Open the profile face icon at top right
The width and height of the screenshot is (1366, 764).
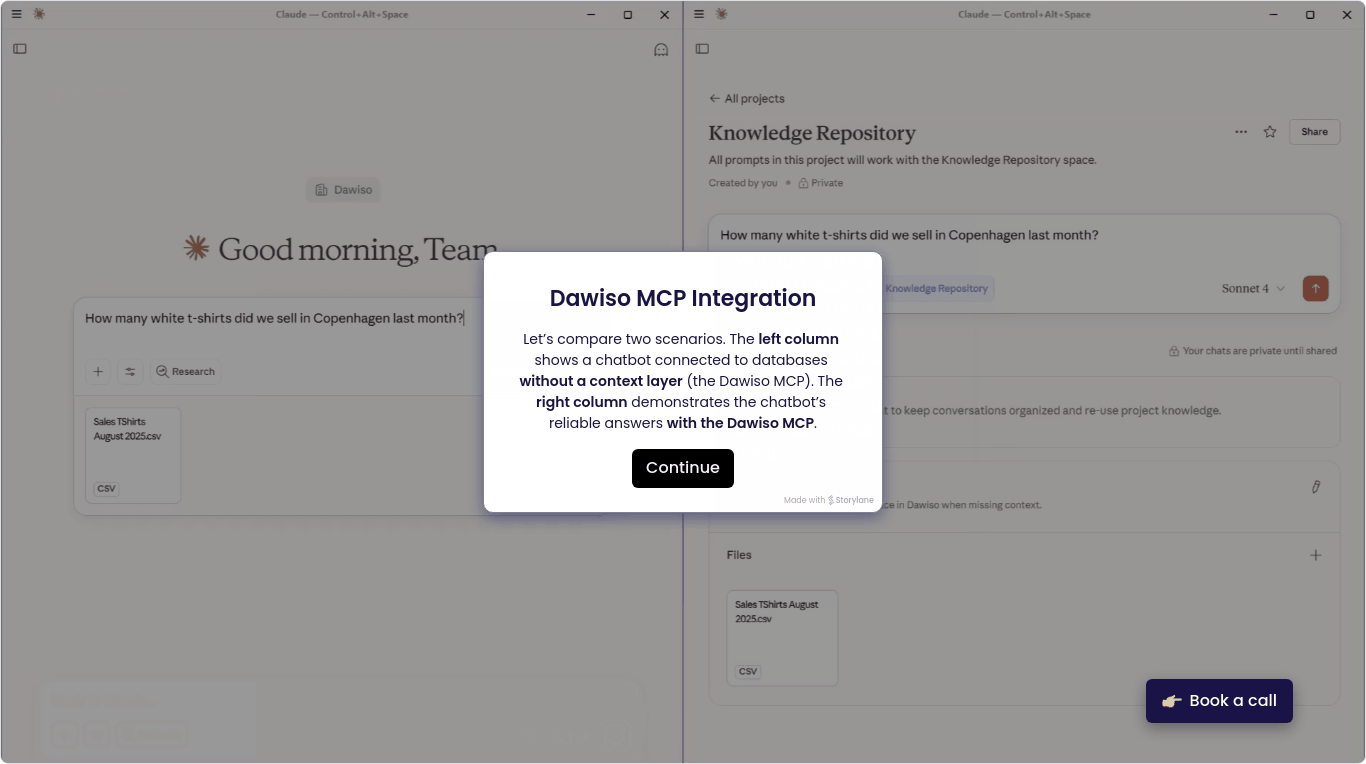coord(661,48)
